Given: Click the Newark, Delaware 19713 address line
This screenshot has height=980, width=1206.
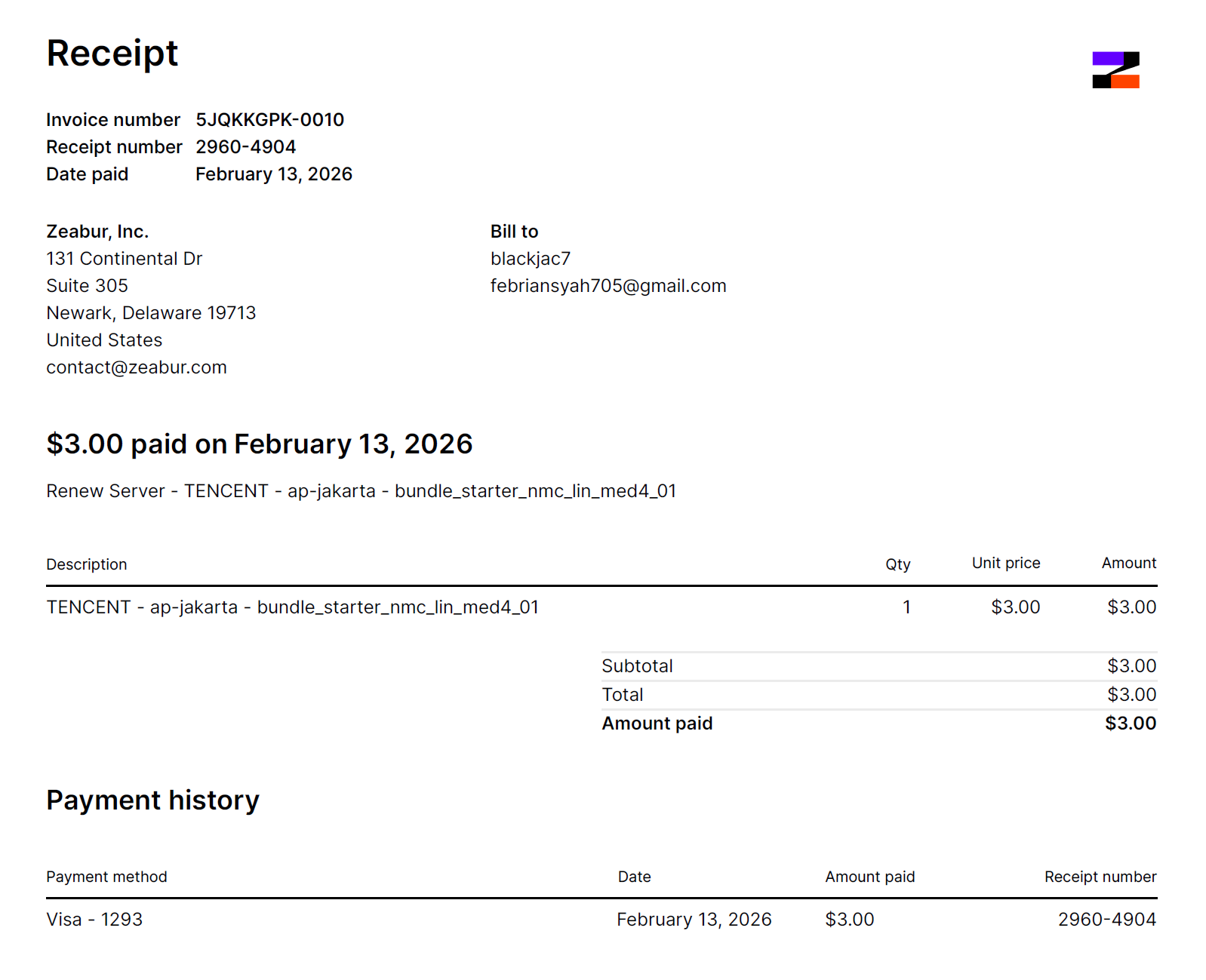Looking at the screenshot, I should [x=151, y=313].
